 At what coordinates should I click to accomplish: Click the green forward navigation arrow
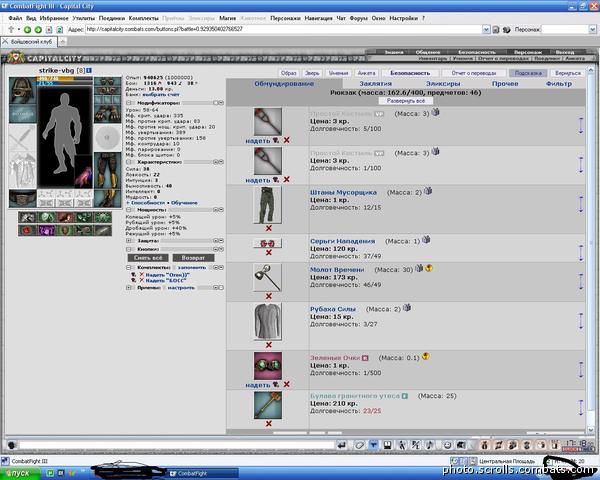[x=38, y=29]
